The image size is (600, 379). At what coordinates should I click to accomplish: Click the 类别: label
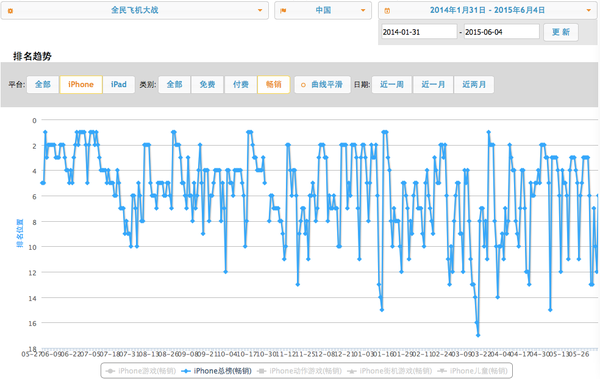click(x=148, y=84)
